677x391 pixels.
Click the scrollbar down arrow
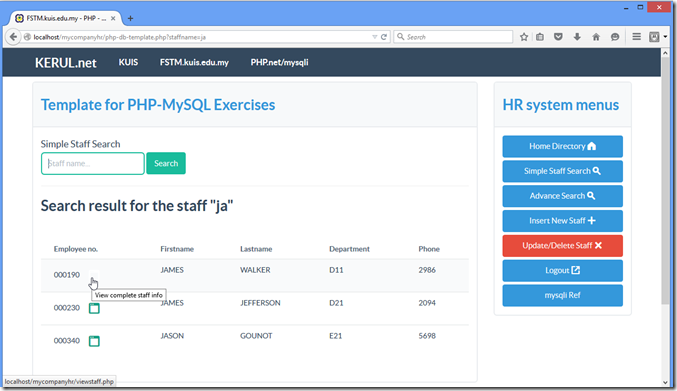[x=665, y=382]
